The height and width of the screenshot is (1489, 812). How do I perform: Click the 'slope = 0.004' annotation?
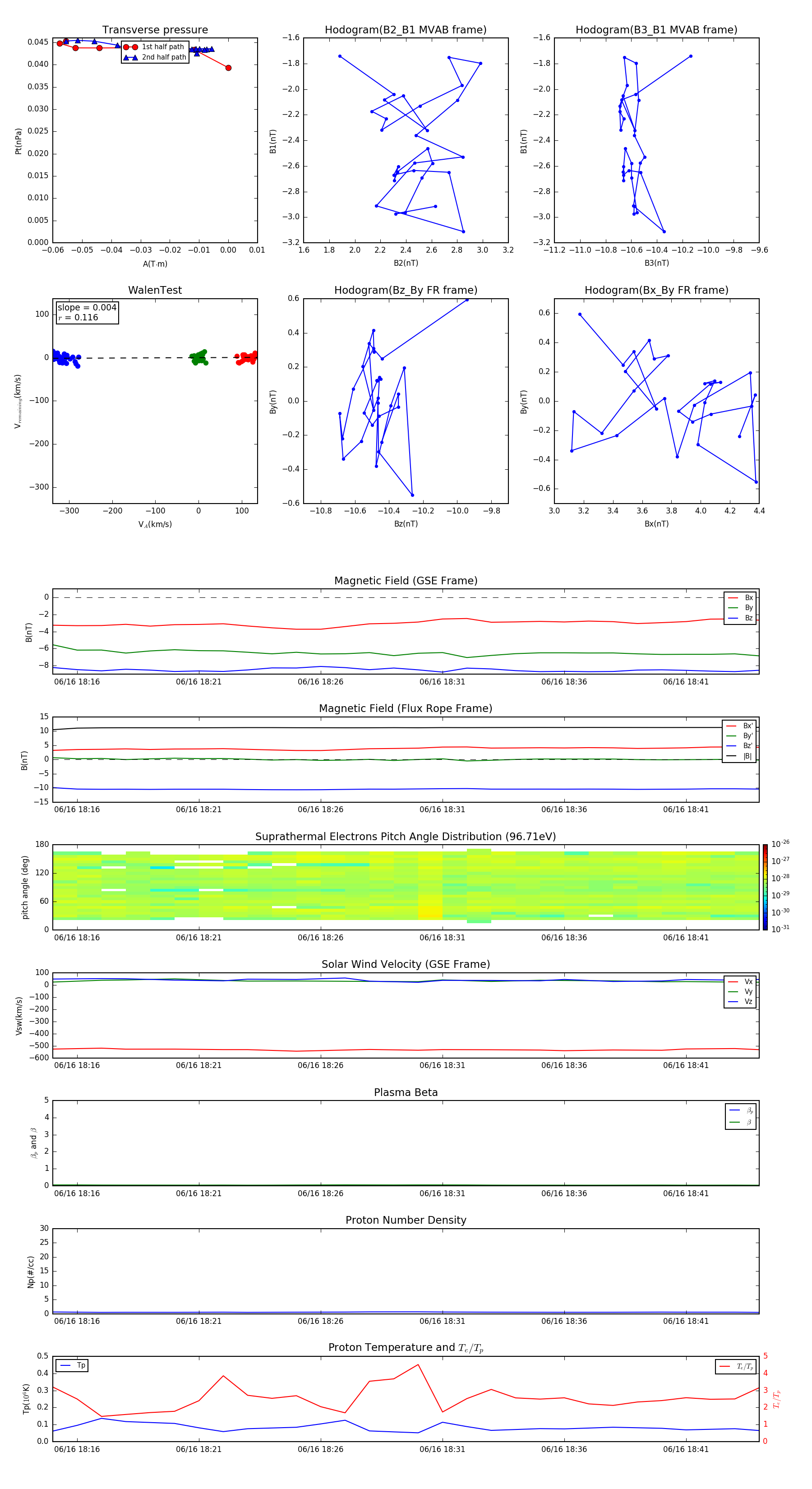pos(87,308)
